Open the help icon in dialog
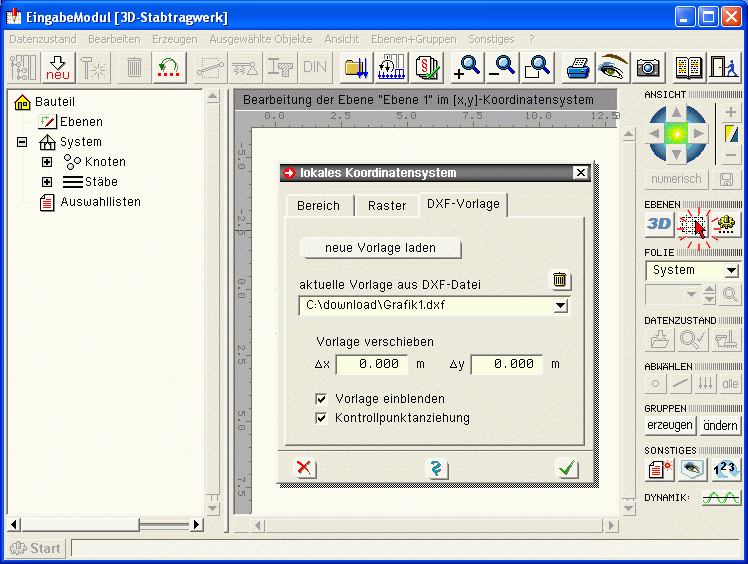Image resolution: width=748 pixels, height=564 pixels. (437, 468)
